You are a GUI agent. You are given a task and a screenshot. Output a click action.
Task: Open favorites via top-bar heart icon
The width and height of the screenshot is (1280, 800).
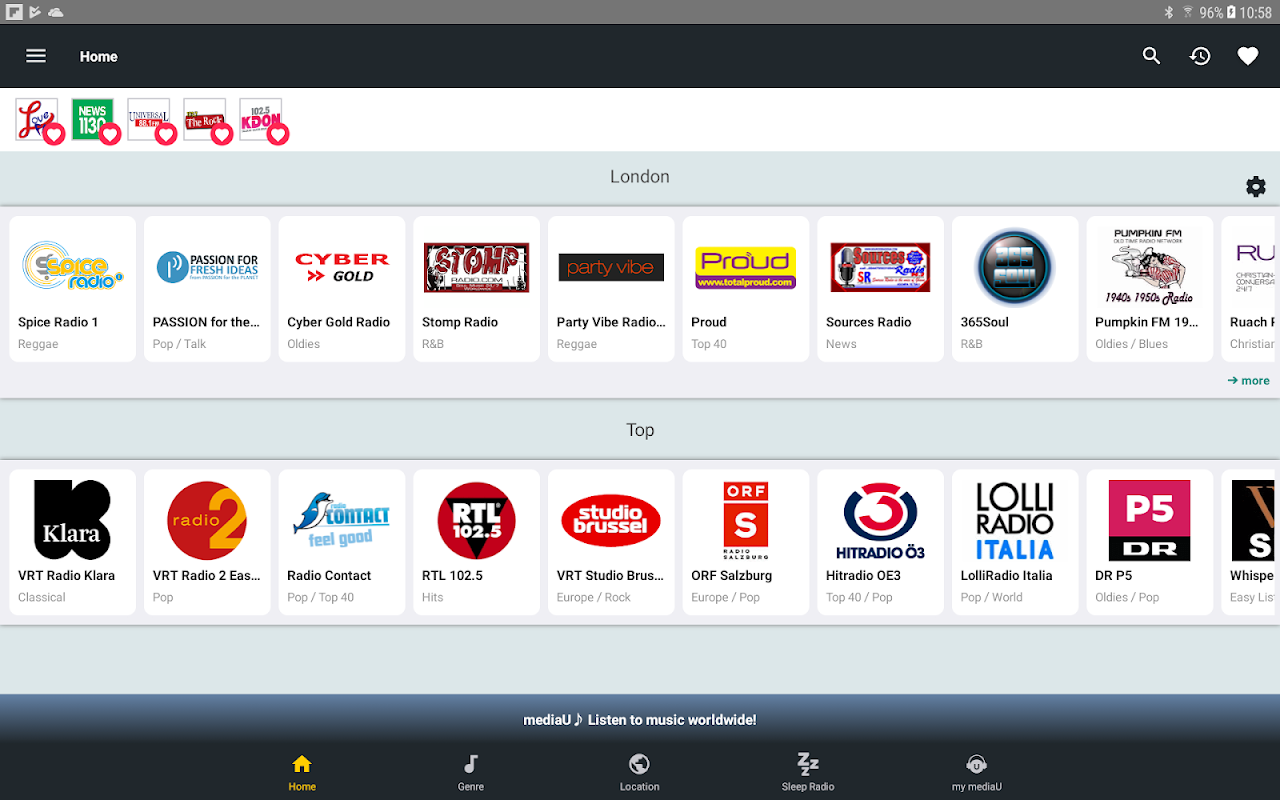[x=1248, y=56]
